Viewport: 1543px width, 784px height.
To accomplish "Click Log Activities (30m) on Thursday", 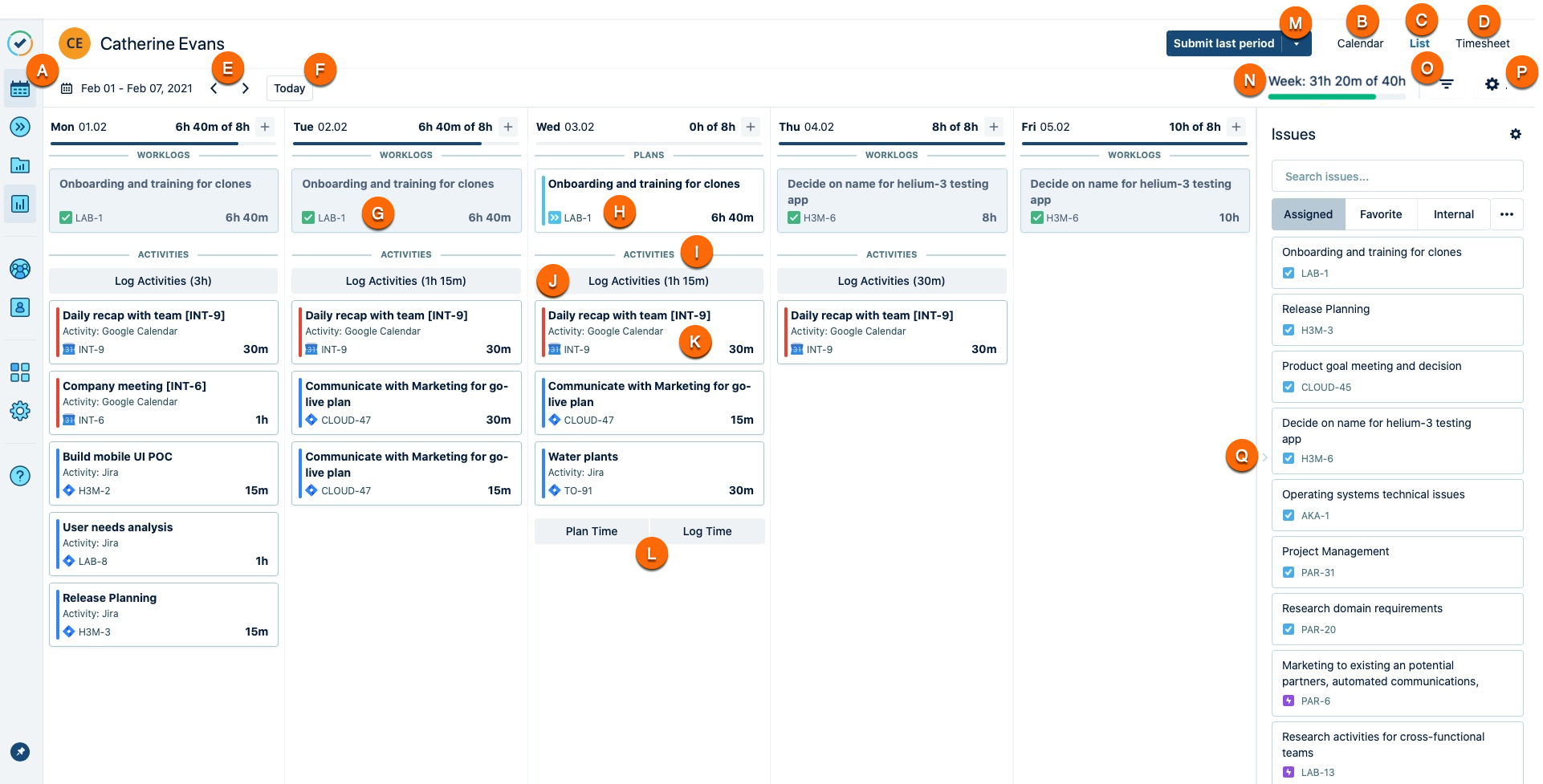I will coord(891,281).
